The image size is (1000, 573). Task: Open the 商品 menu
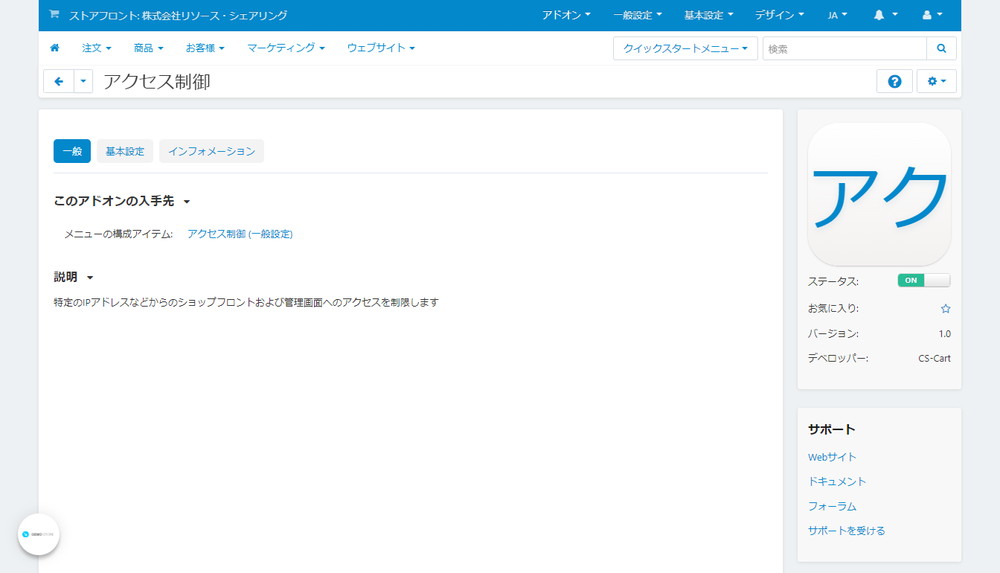[149, 48]
